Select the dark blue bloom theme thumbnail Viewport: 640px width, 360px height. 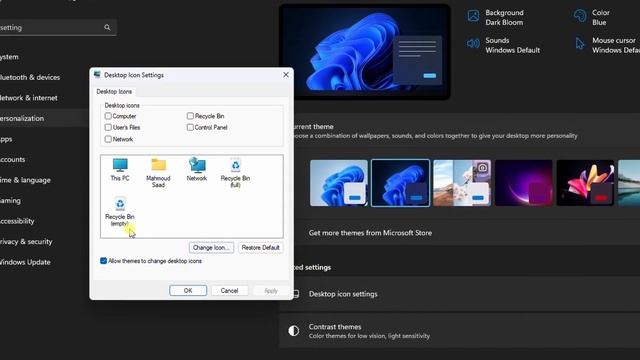(400, 183)
